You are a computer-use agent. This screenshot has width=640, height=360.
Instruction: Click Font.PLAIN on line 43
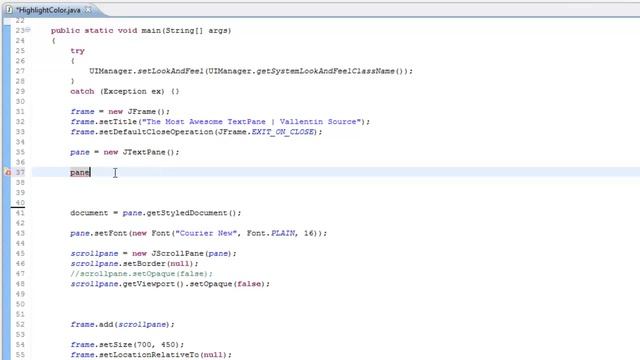[271, 233]
